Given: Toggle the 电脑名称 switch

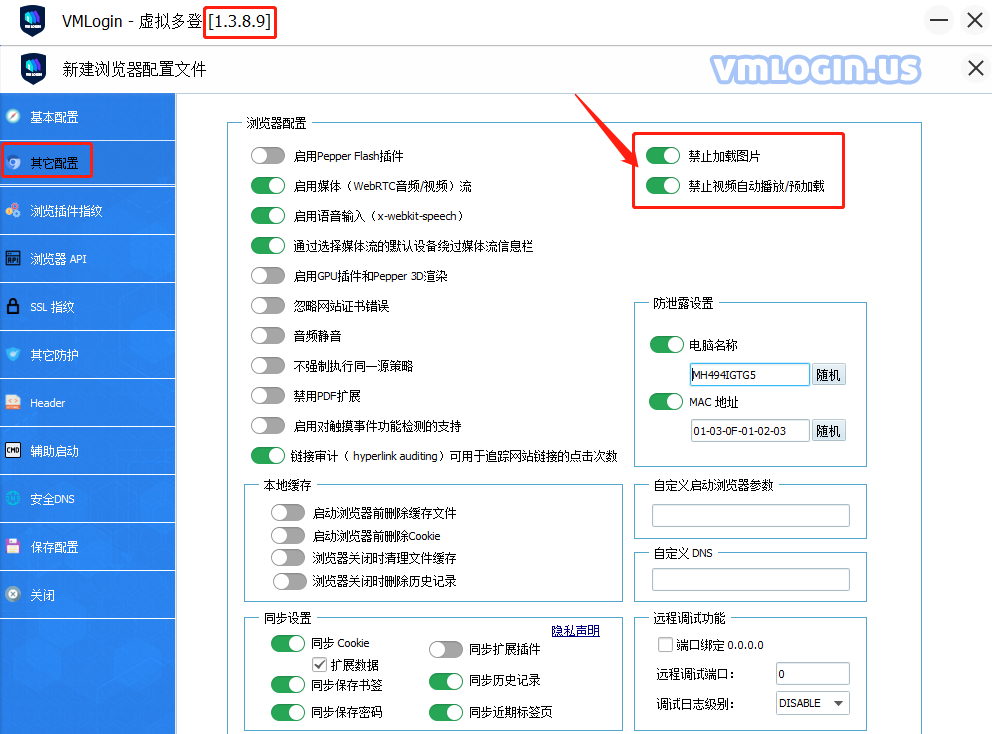Looking at the screenshot, I should click(x=667, y=344).
